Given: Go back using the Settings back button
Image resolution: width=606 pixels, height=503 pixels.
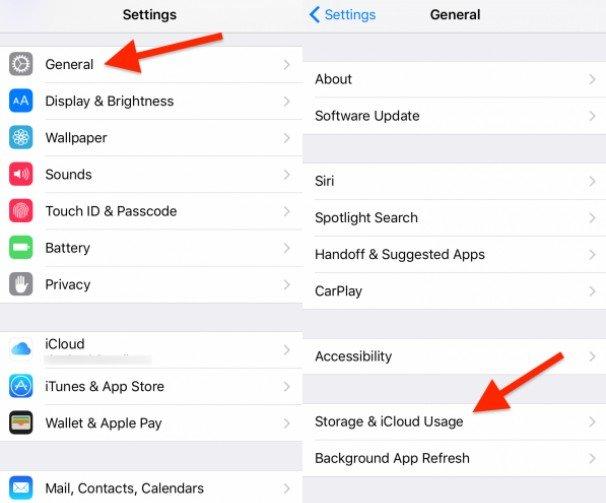Looking at the screenshot, I should (x=342, y=15).
